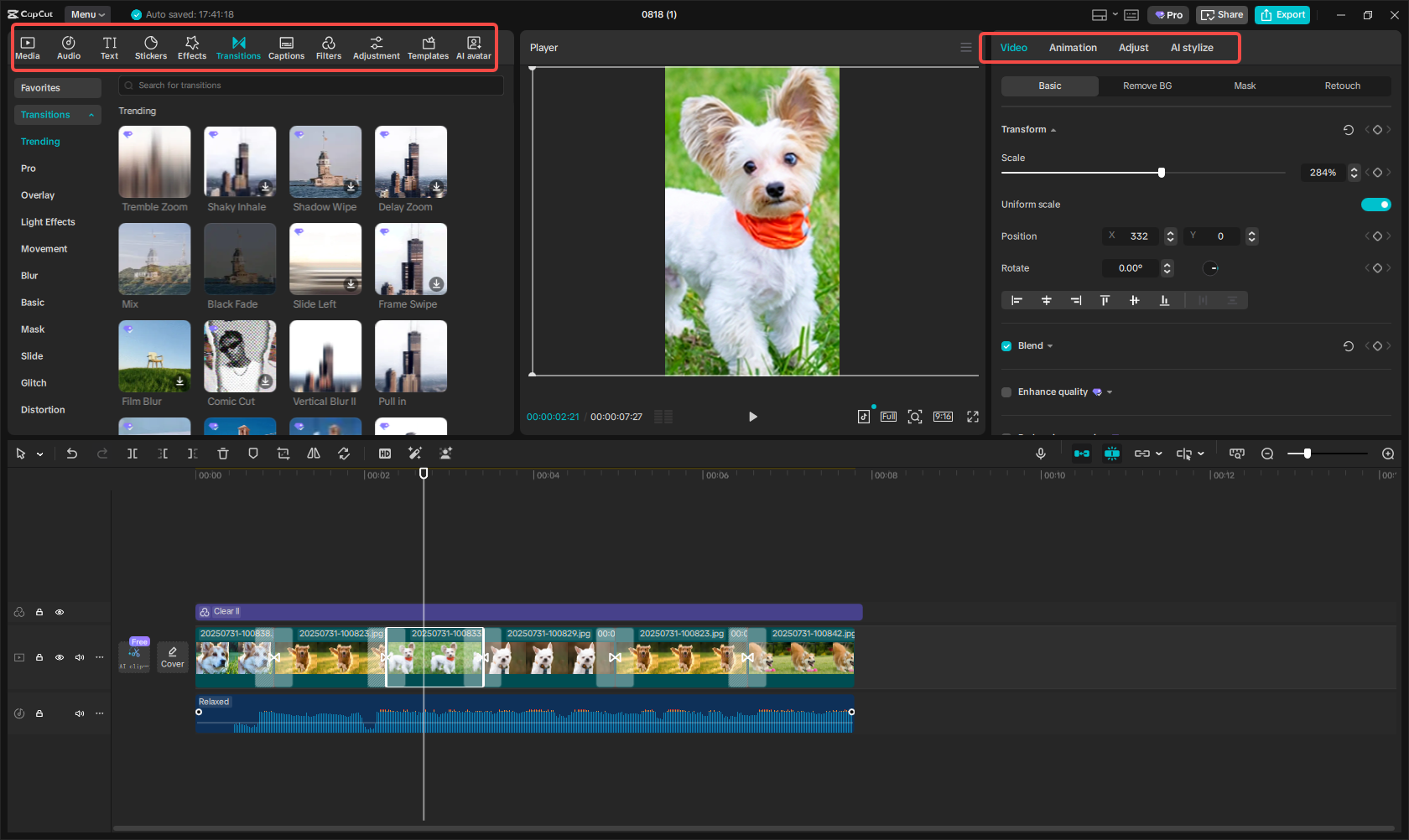Uncheck the Blend checkbox
Screen dimensions: 1409x840
point(1006,346)
